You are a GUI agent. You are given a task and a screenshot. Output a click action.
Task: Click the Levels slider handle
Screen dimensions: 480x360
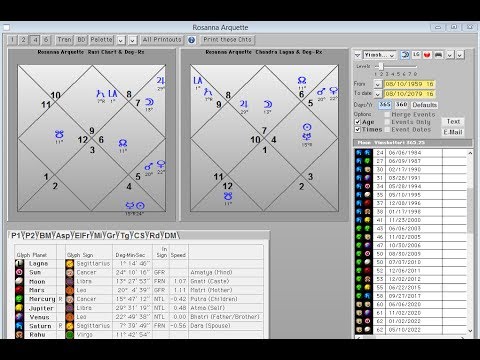[381, 66]
